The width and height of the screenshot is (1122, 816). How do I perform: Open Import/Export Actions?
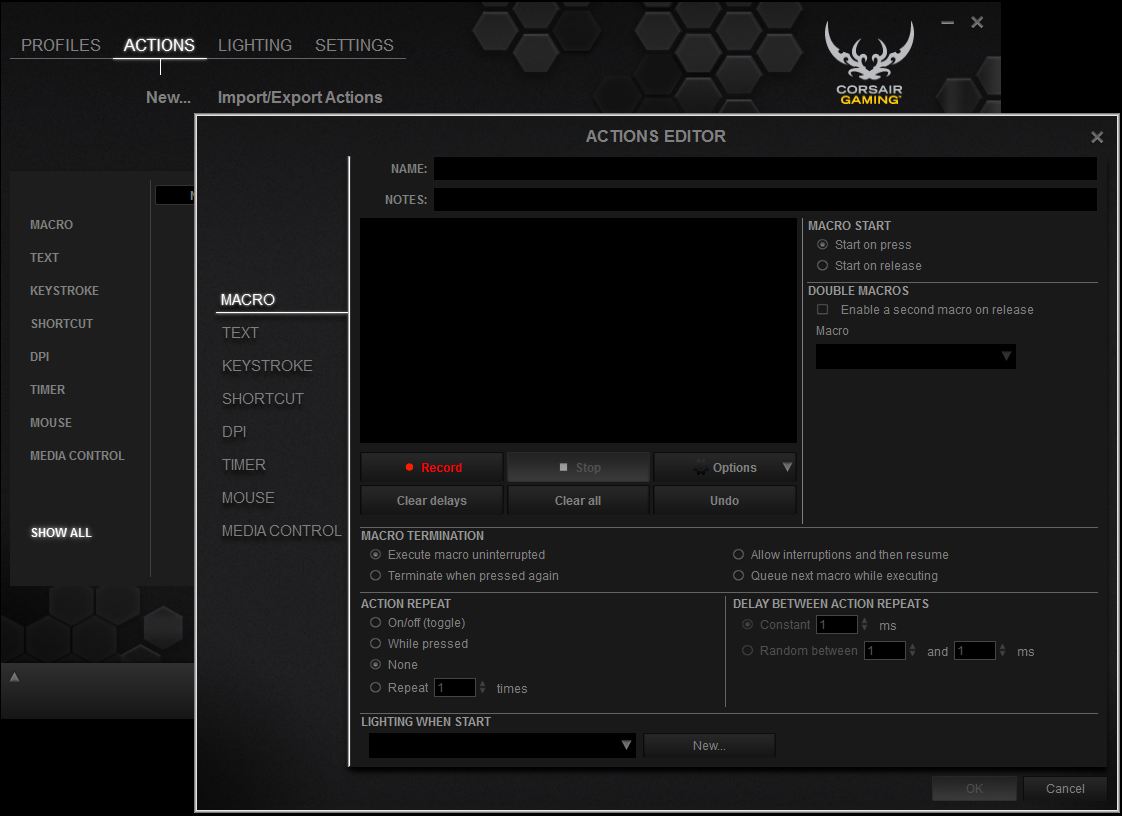pos(300,97)
